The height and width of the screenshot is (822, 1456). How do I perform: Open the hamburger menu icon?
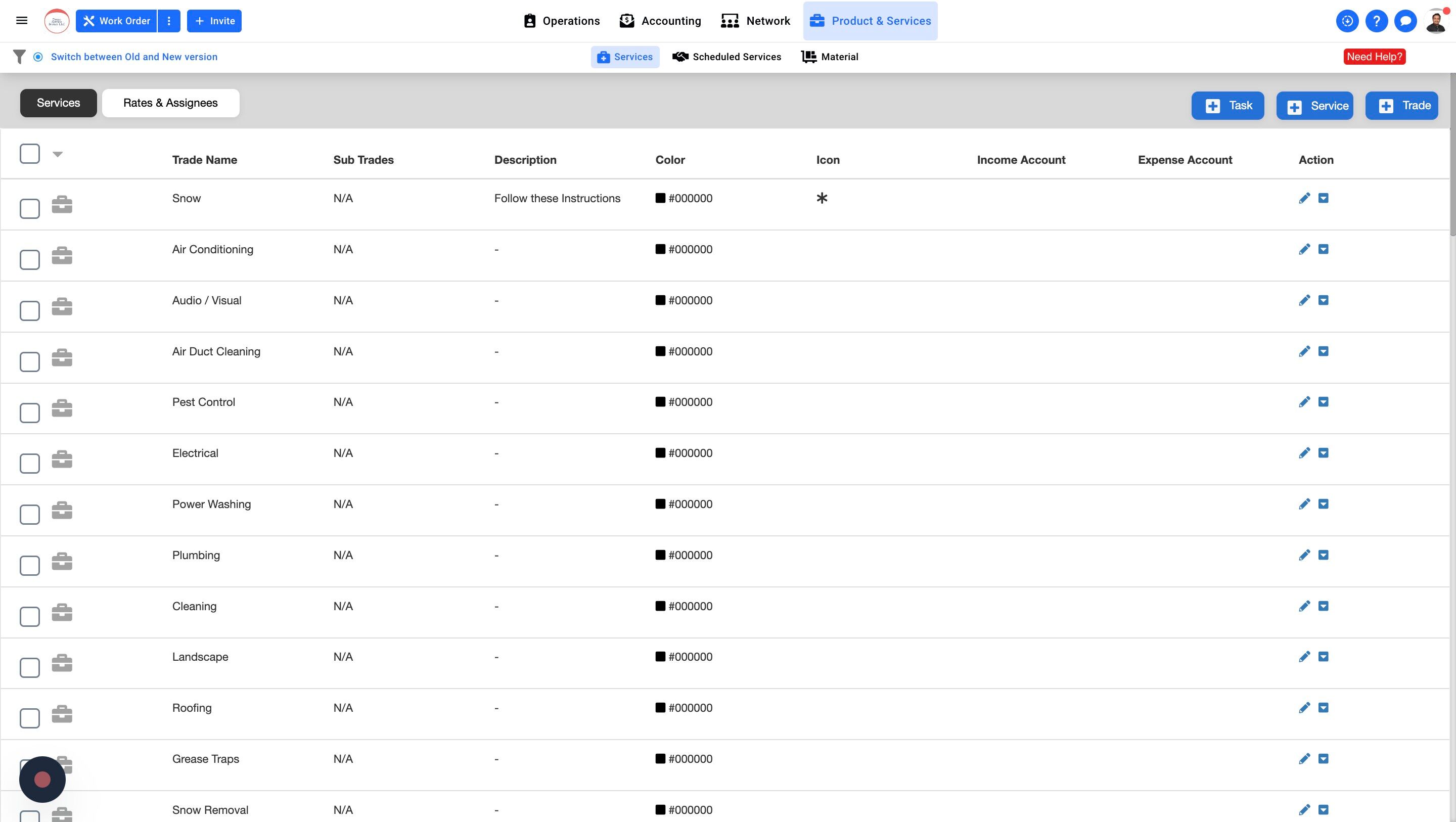21,21
